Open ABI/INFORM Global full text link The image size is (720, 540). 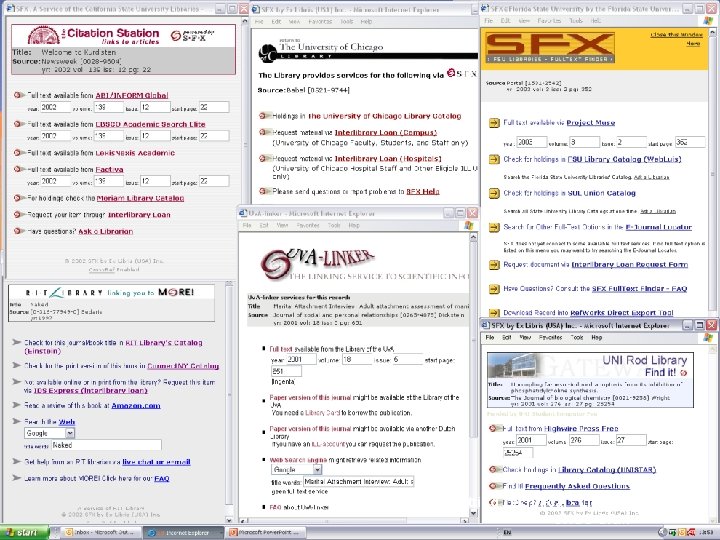132,96
